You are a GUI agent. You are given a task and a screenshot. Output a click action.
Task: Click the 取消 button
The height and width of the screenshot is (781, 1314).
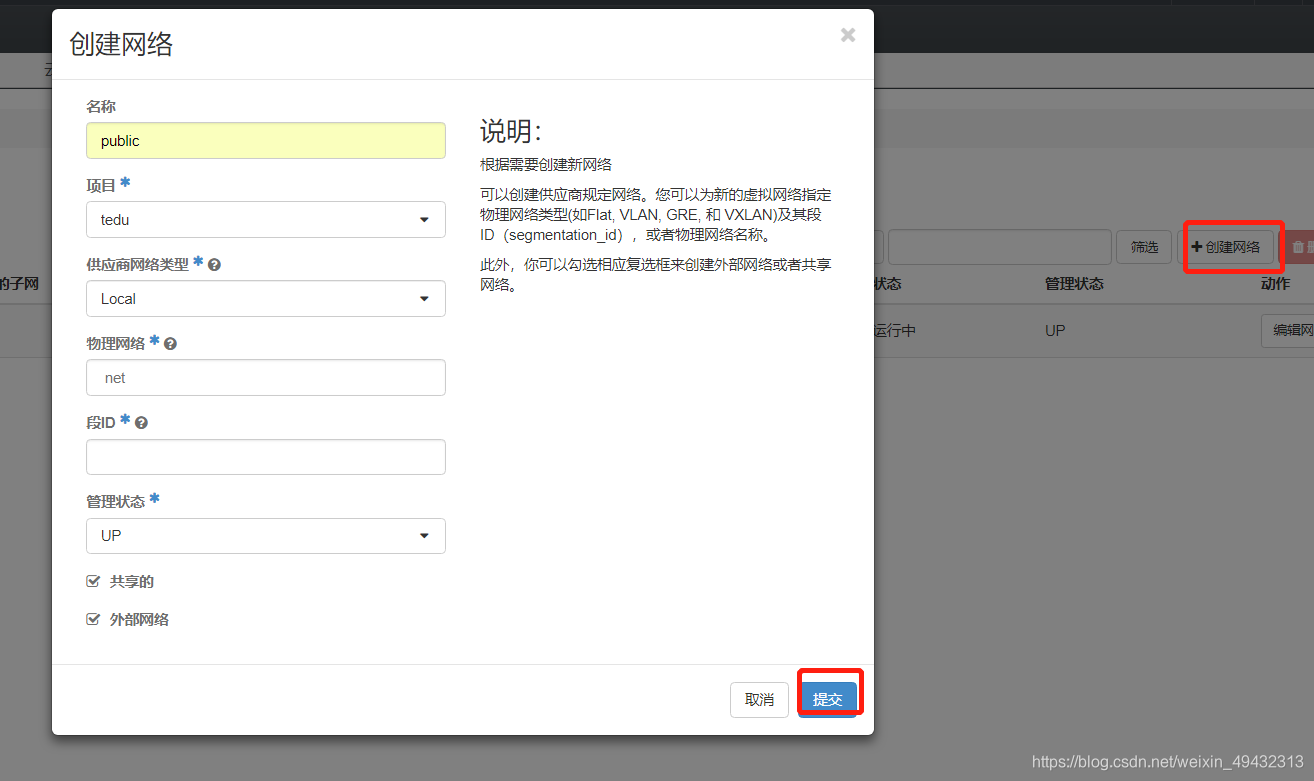point(760,699)
